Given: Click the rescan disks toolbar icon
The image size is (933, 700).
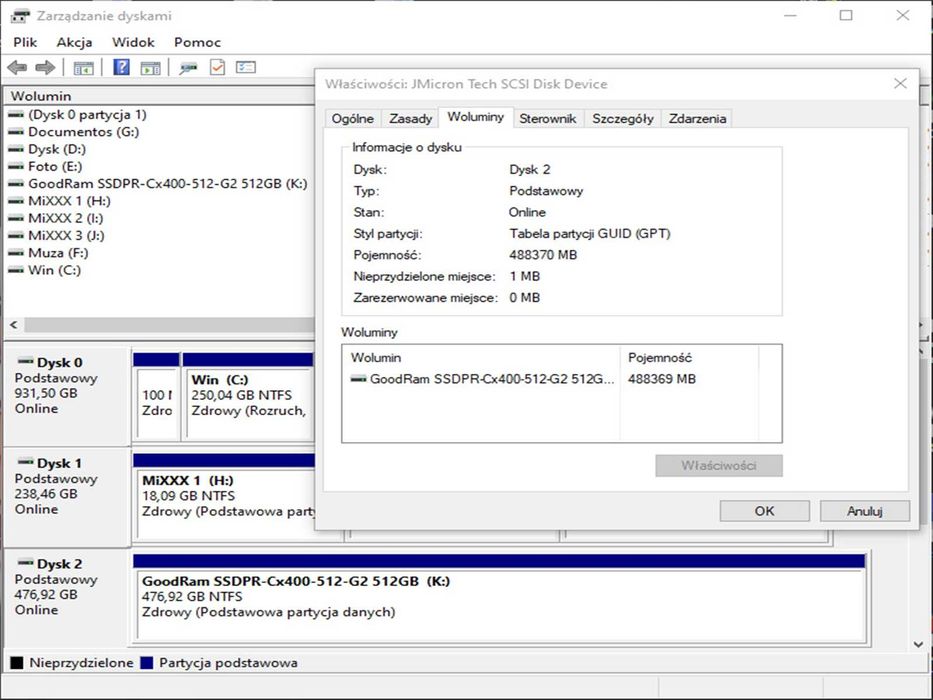Looking at the screenshot, I should click(188, 68).
